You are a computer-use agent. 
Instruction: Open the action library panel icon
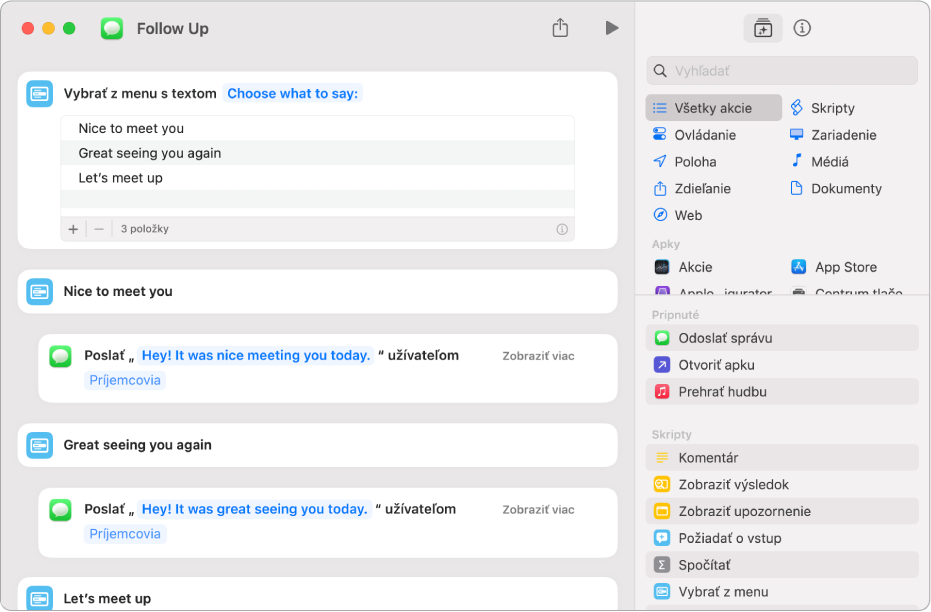(763, 28)
